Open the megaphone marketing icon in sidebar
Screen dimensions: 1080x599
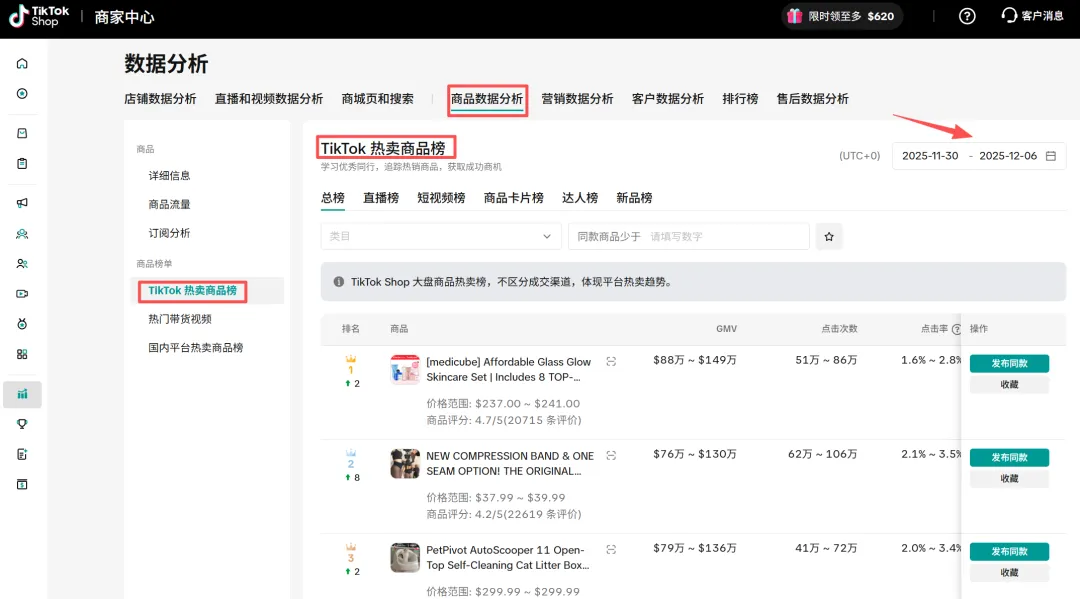[x=22, y=203]
